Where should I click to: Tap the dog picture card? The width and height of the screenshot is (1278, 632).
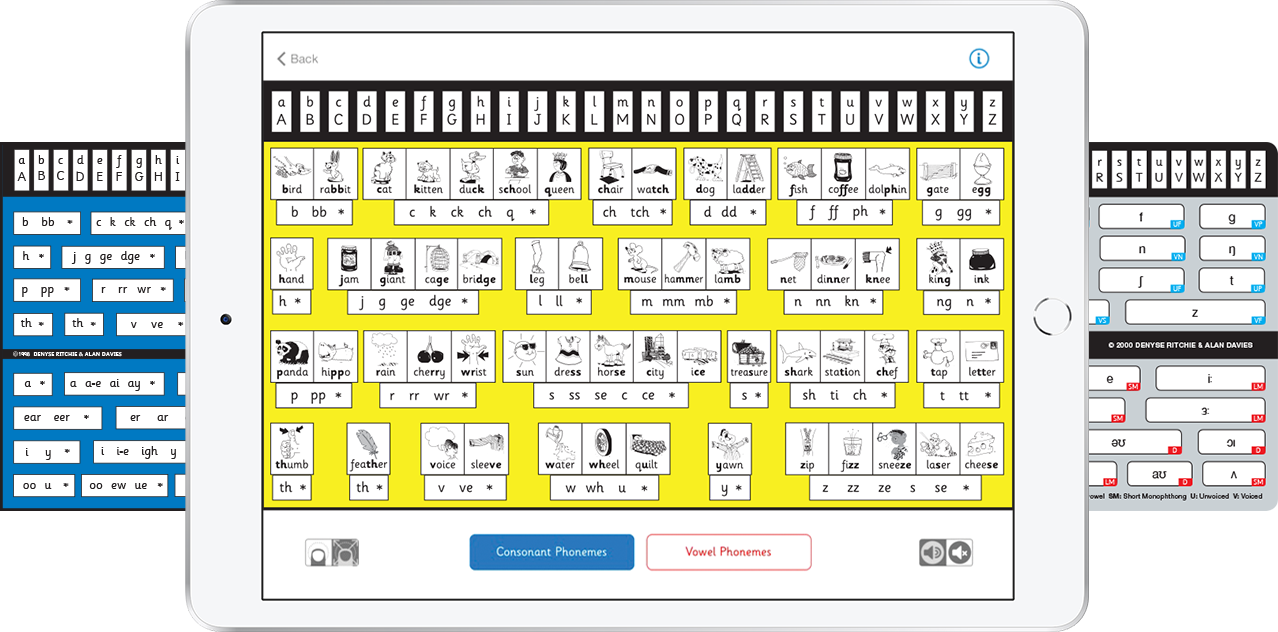point(706,174)
